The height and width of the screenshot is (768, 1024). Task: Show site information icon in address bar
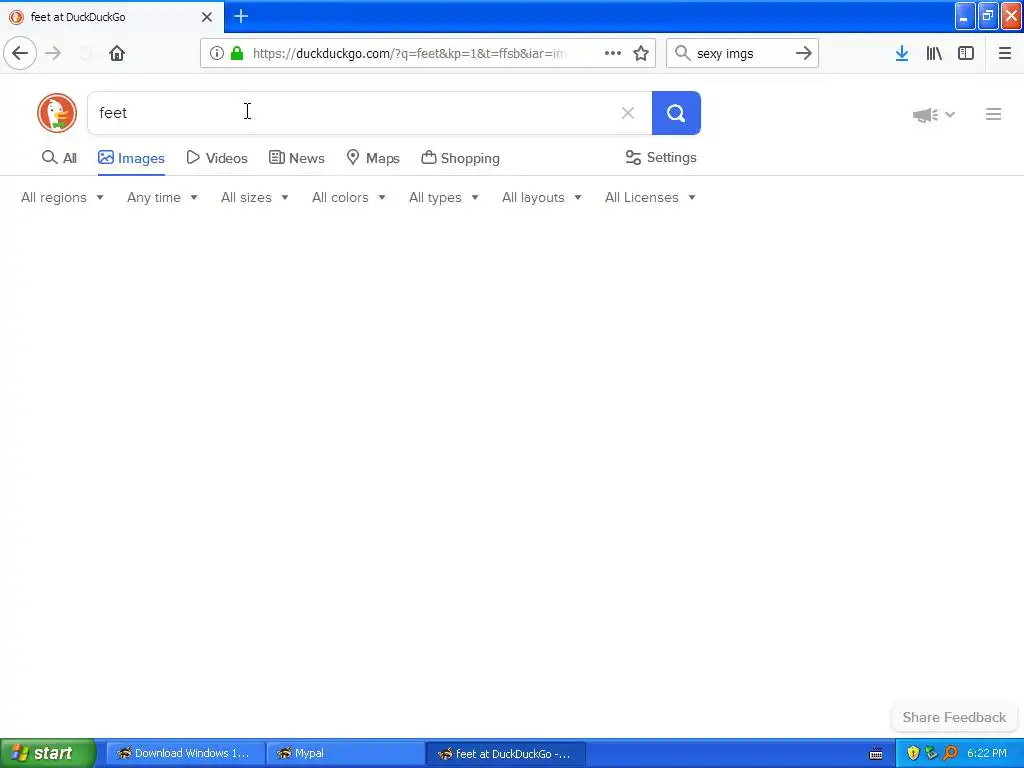click(x=217, y=54)
